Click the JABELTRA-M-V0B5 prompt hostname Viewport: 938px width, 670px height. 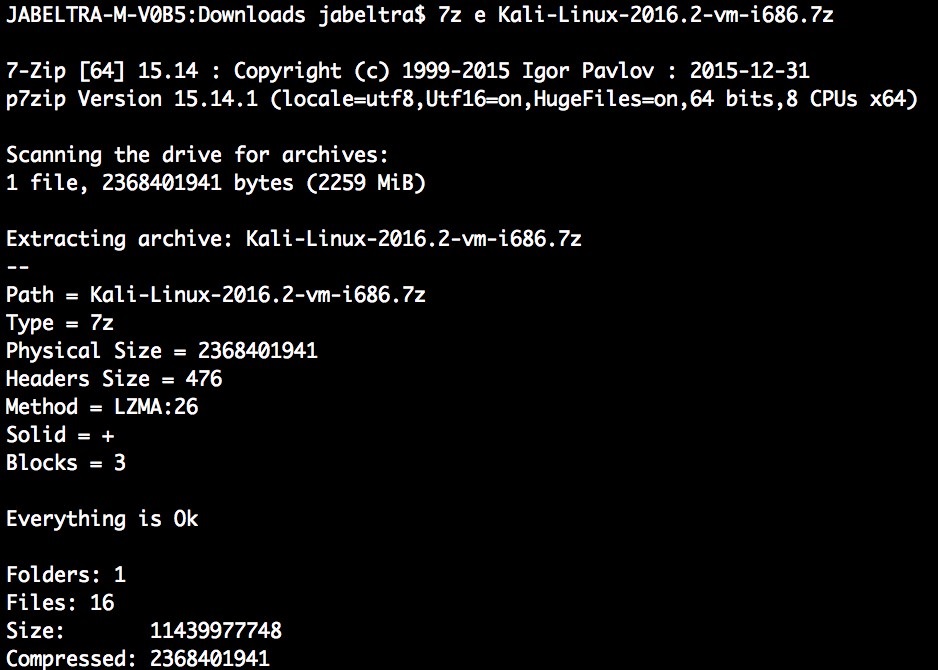pyautogui.click(x=98, y=14)
